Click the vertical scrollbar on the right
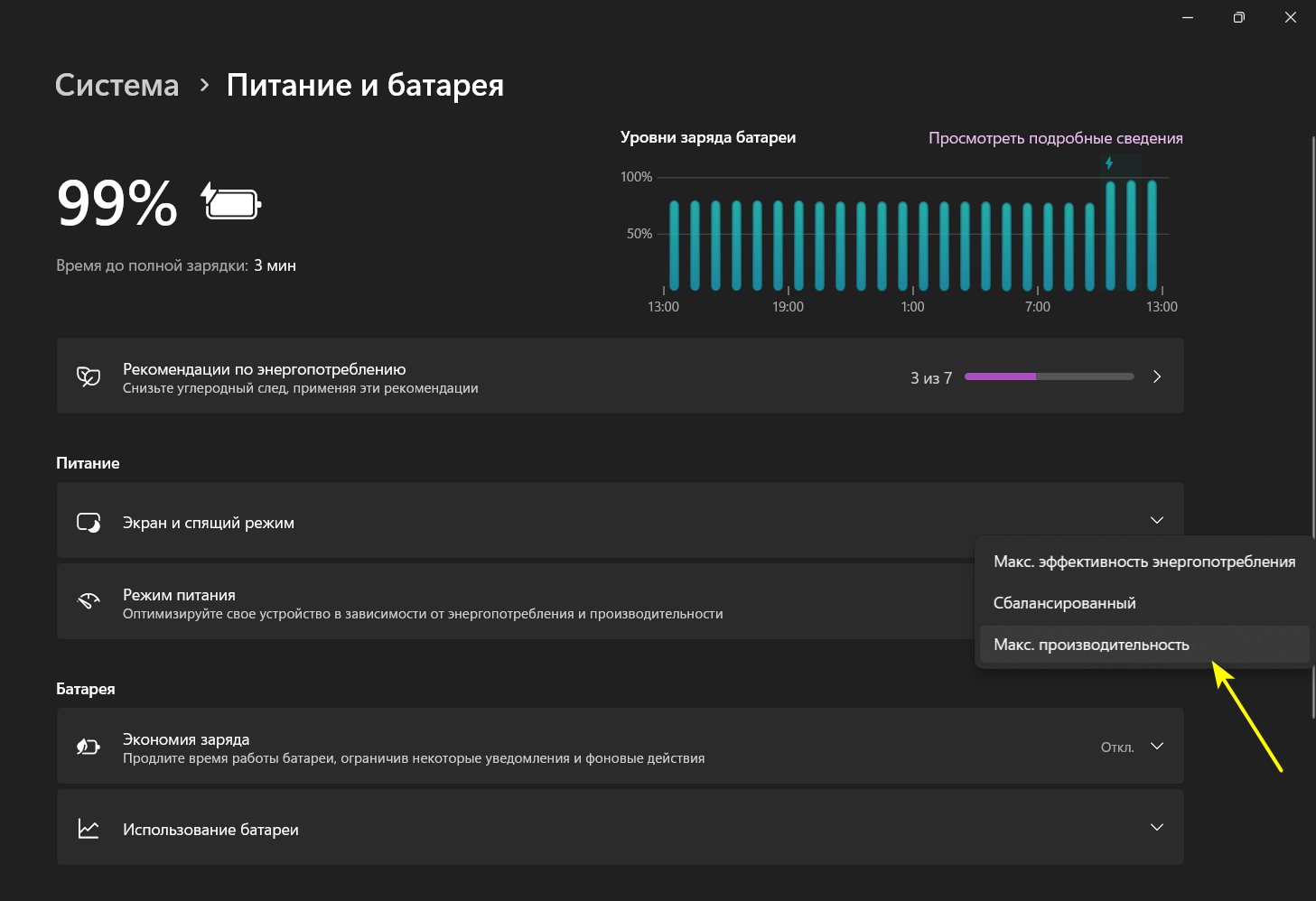This screenshot has width=1316, height=901. [x=1312, y=424]
